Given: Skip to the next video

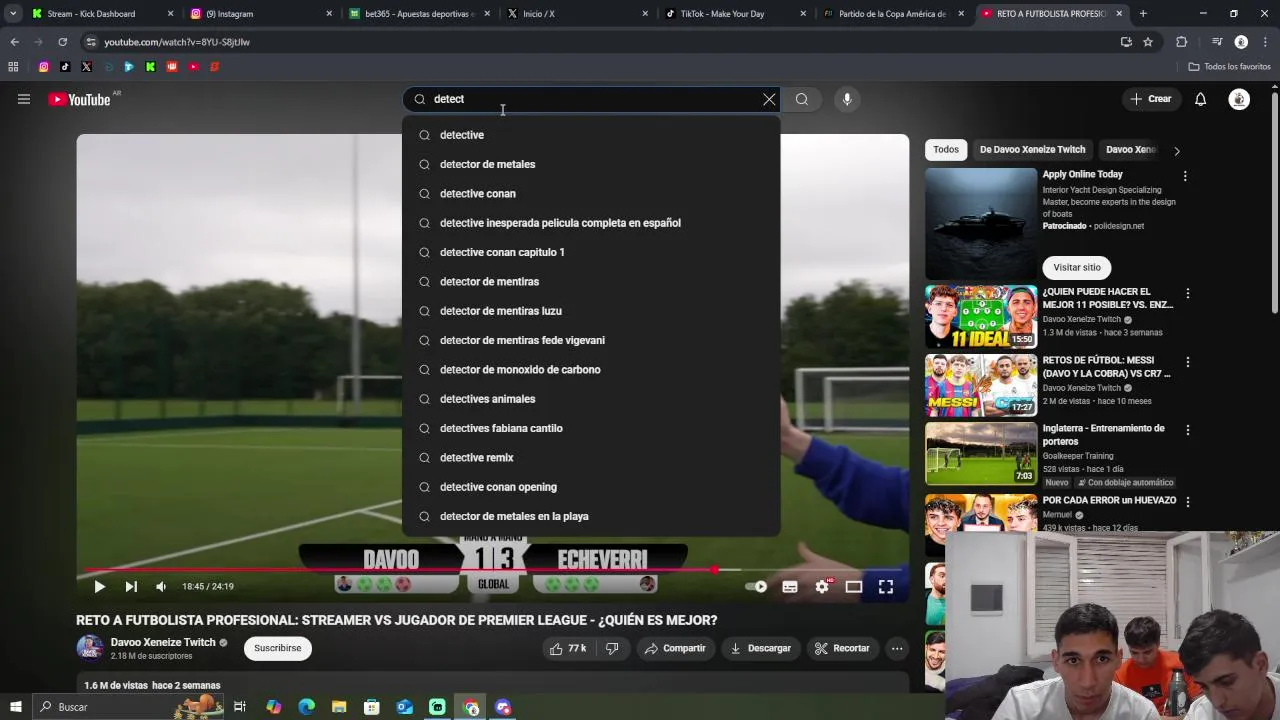Looking at the screenshot, I should pos(131,587).
